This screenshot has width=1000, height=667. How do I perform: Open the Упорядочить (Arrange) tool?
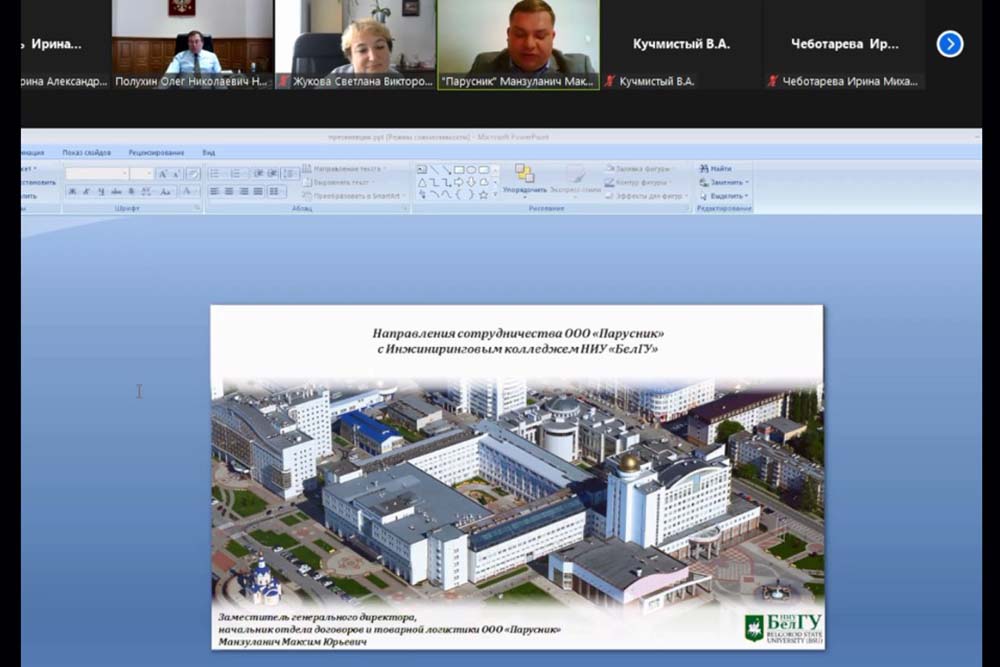pos(524,178)
